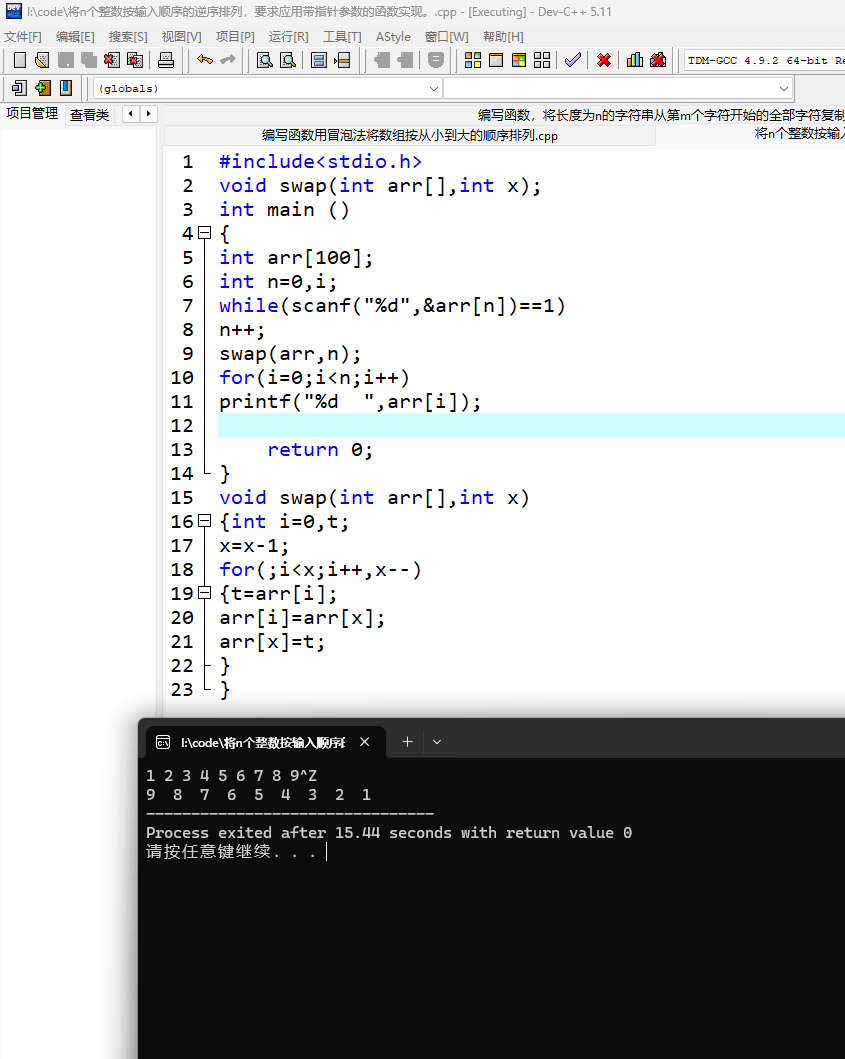Click the Close All files icon
The image size is (845, 1059).
click(x=134, y=60)
